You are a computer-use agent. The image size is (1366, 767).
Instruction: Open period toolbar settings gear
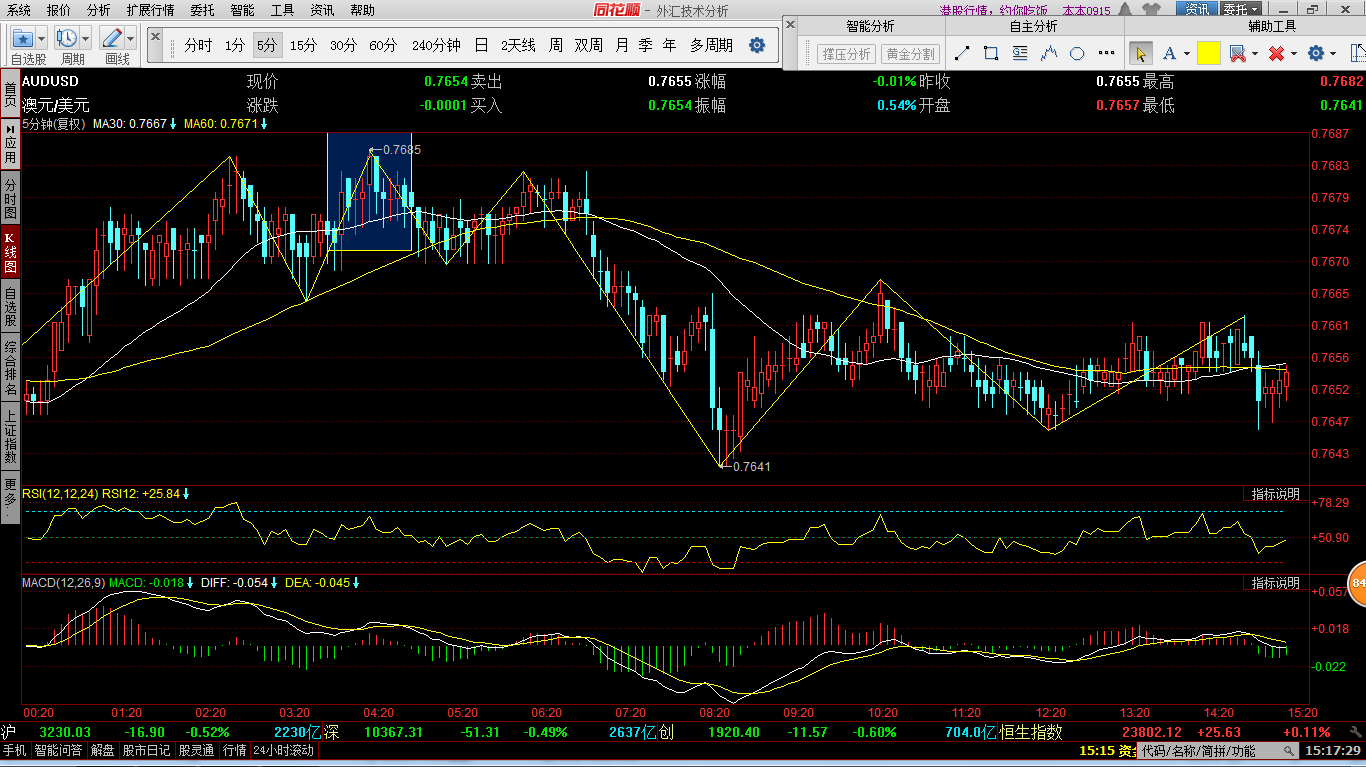(757, 45)
